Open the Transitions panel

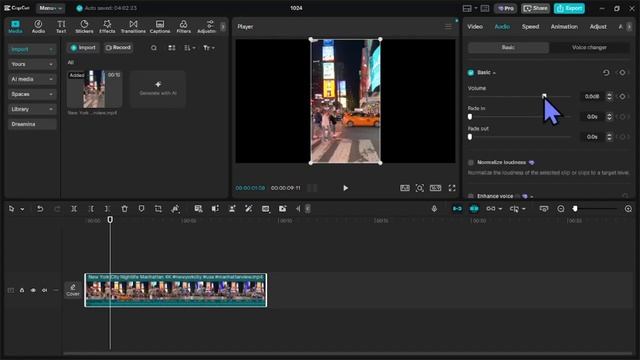[x=133, y=27]
